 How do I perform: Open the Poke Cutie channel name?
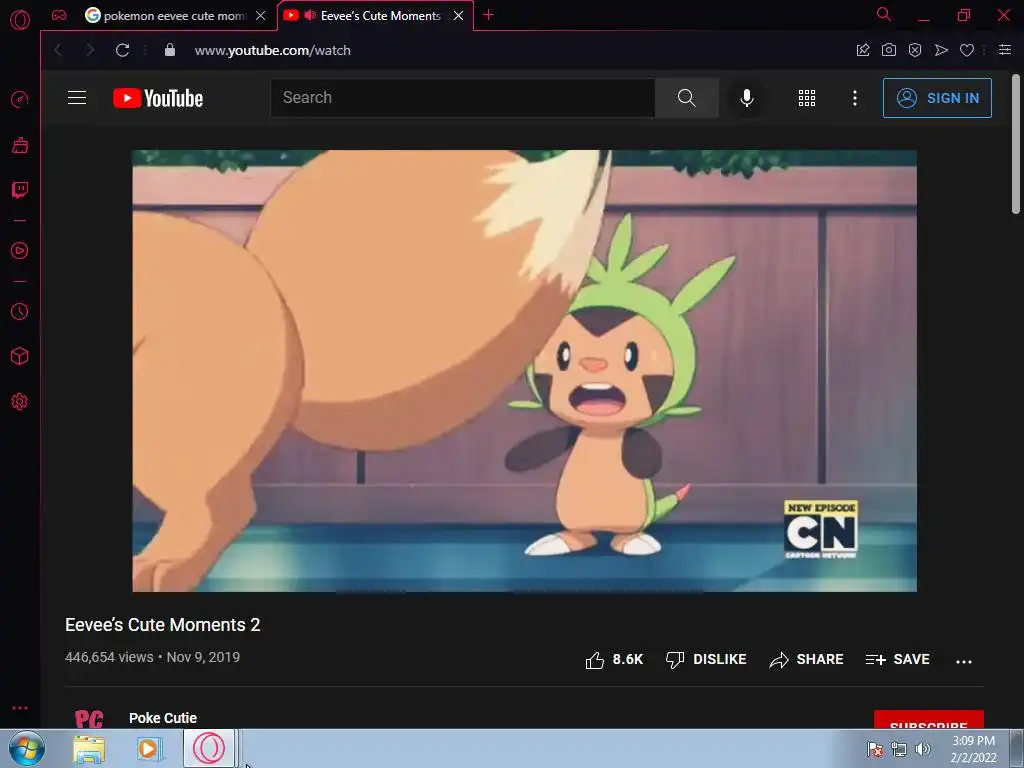[x=163, y=718]
